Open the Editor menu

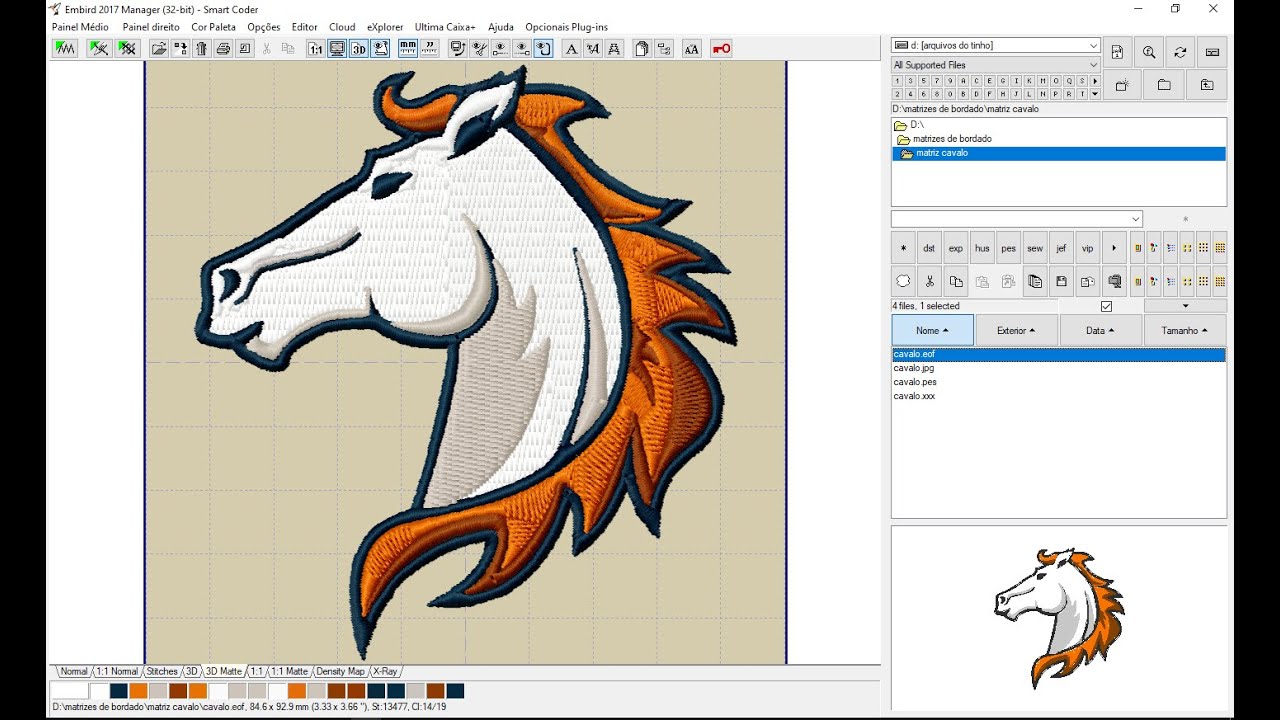(305, 27)
